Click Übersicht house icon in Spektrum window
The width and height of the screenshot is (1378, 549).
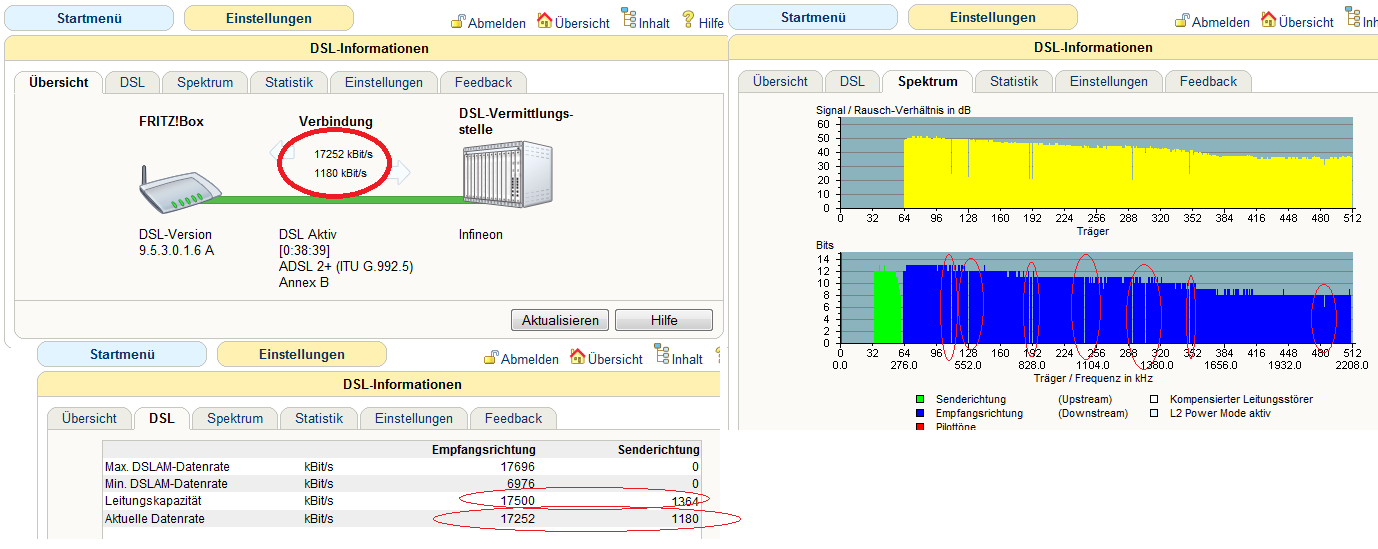tap(1269, 19)
